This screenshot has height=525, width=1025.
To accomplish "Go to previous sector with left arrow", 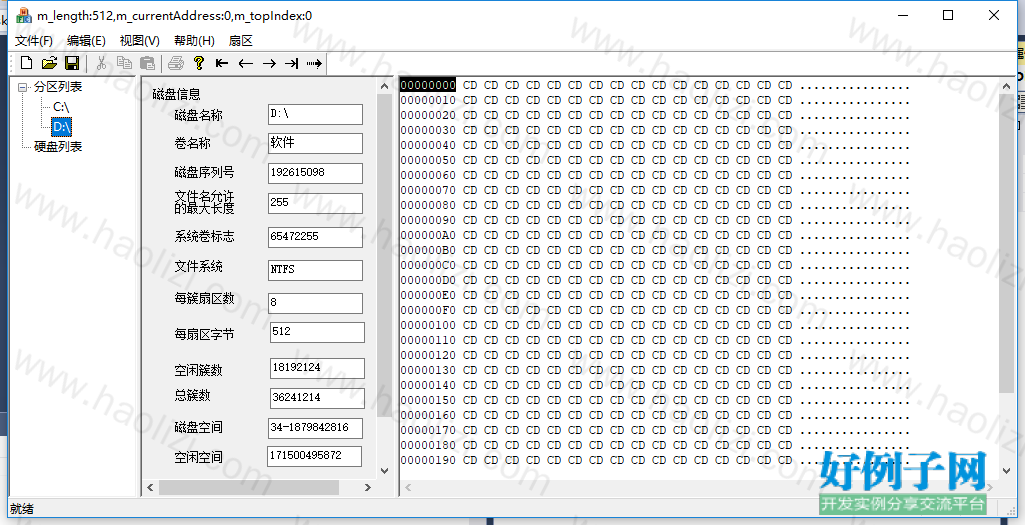I will pos(246,63).
